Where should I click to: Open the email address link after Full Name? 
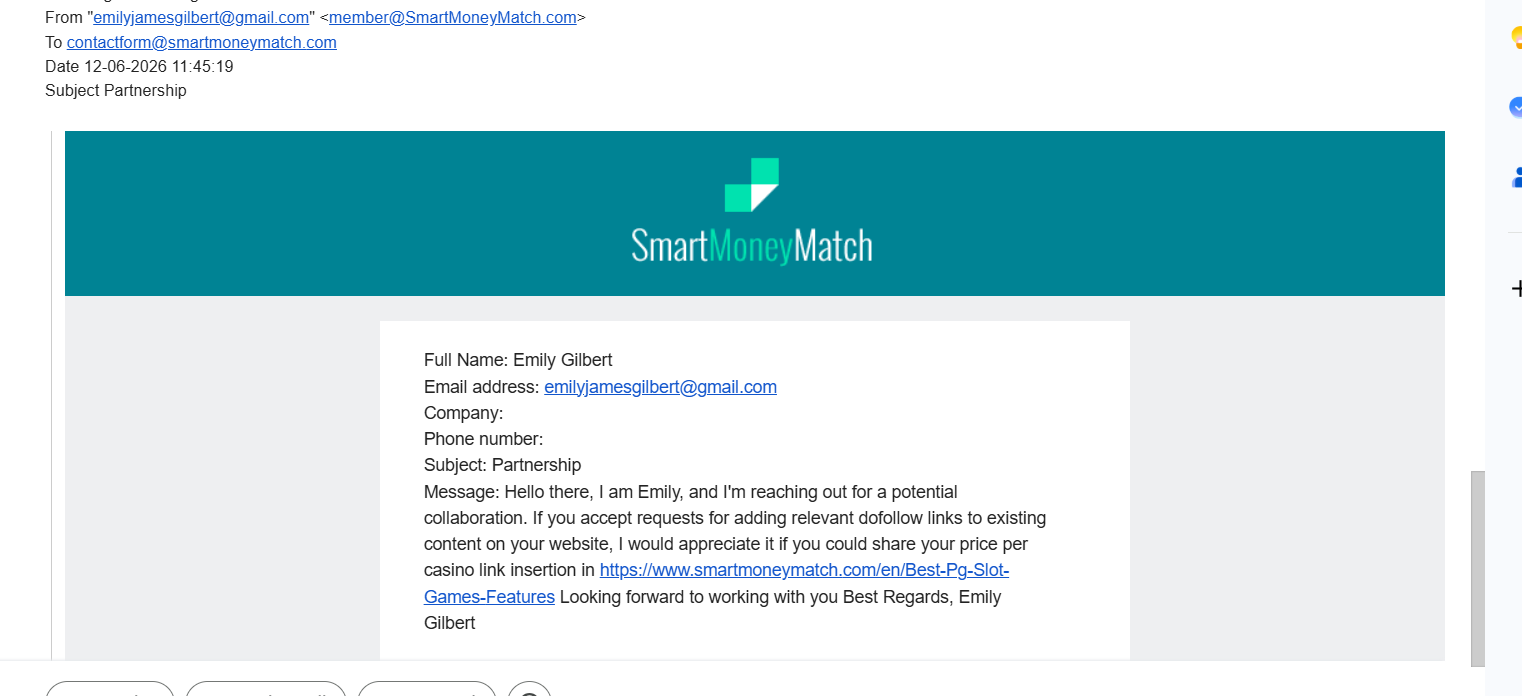(660, 387)
